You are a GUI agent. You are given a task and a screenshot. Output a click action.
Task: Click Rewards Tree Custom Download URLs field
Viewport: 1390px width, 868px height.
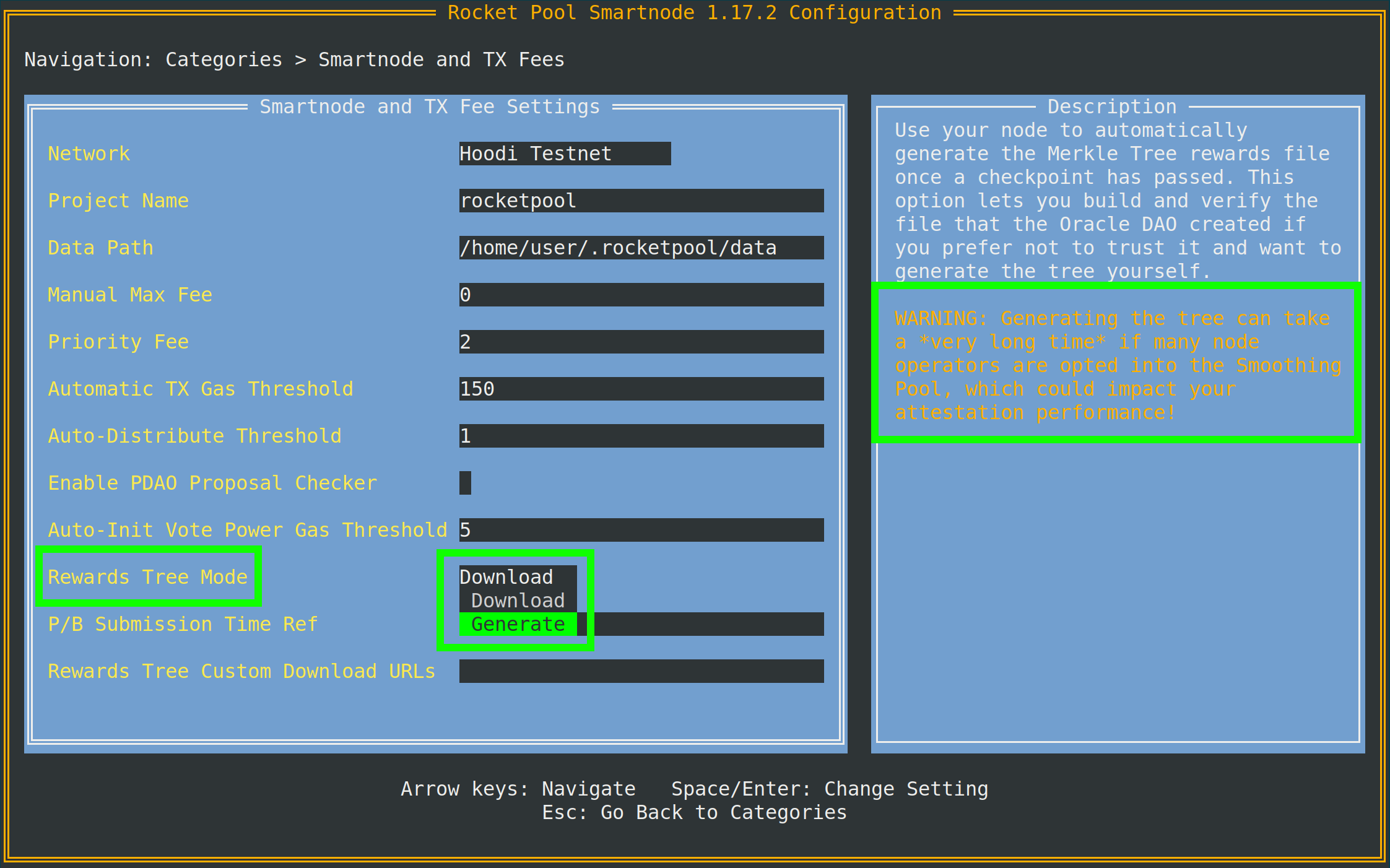[641, 671]
